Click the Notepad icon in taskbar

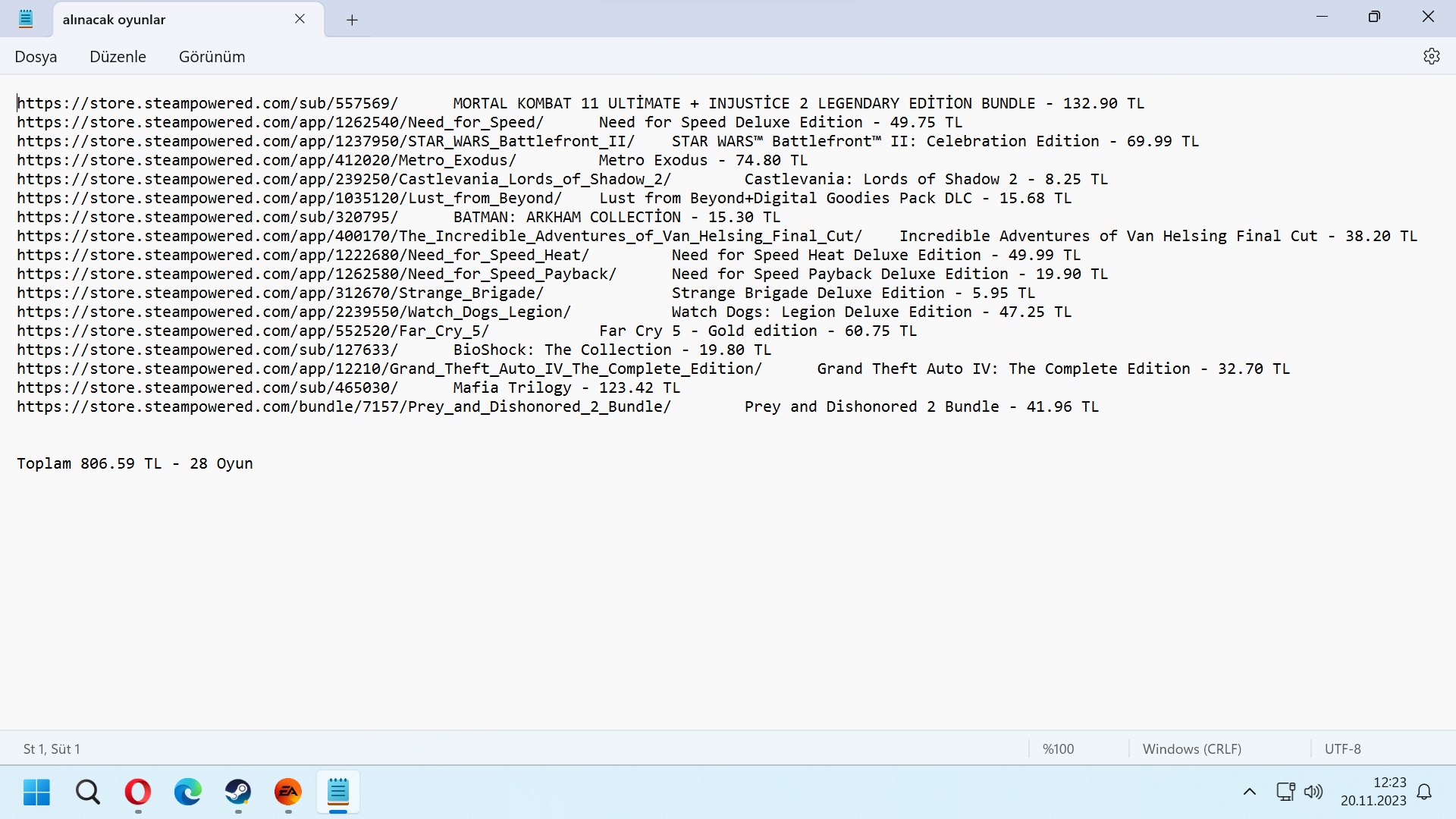point(338,792)
